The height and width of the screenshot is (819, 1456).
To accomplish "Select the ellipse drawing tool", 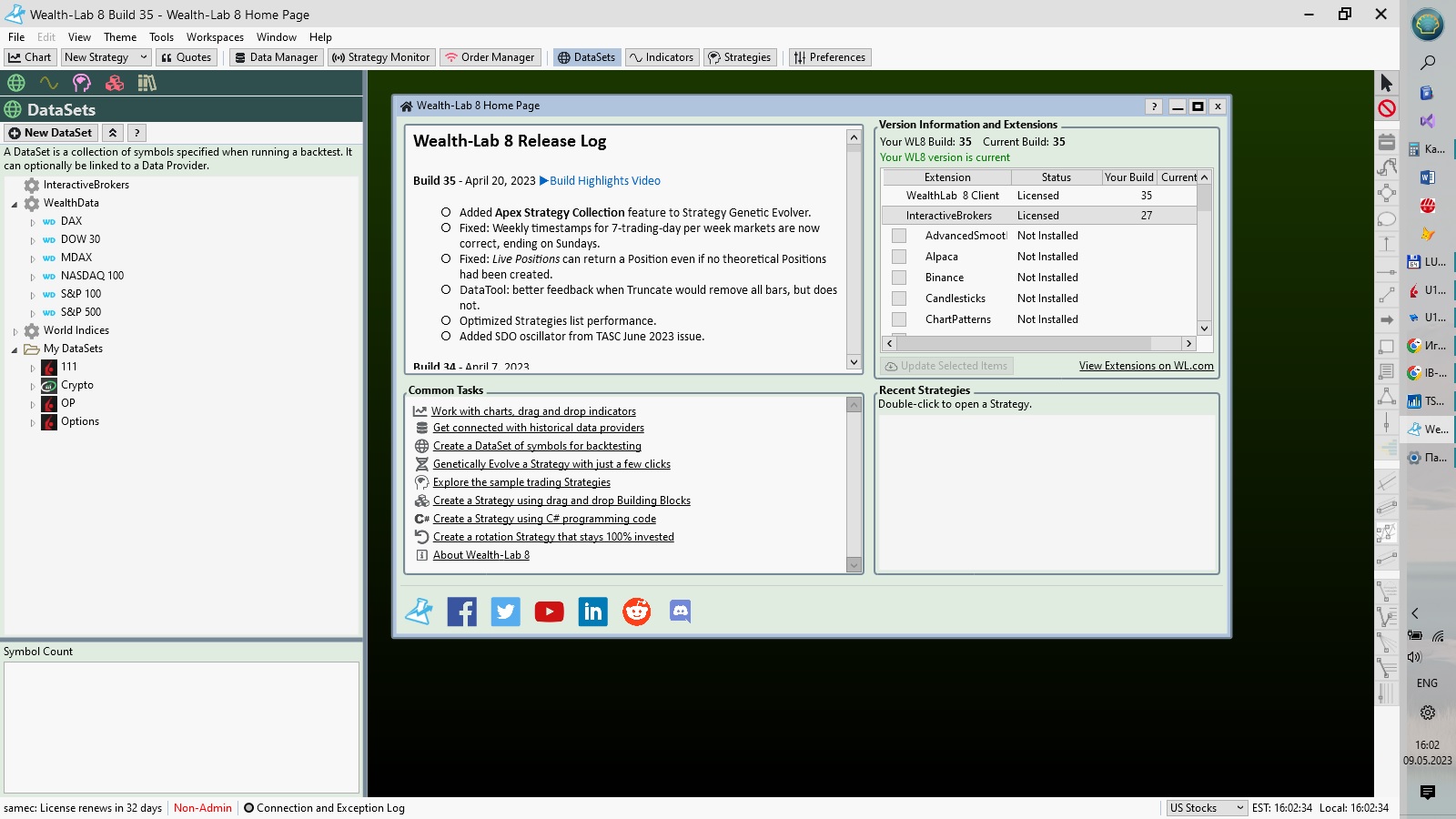I will click(x=1387, y=219).
